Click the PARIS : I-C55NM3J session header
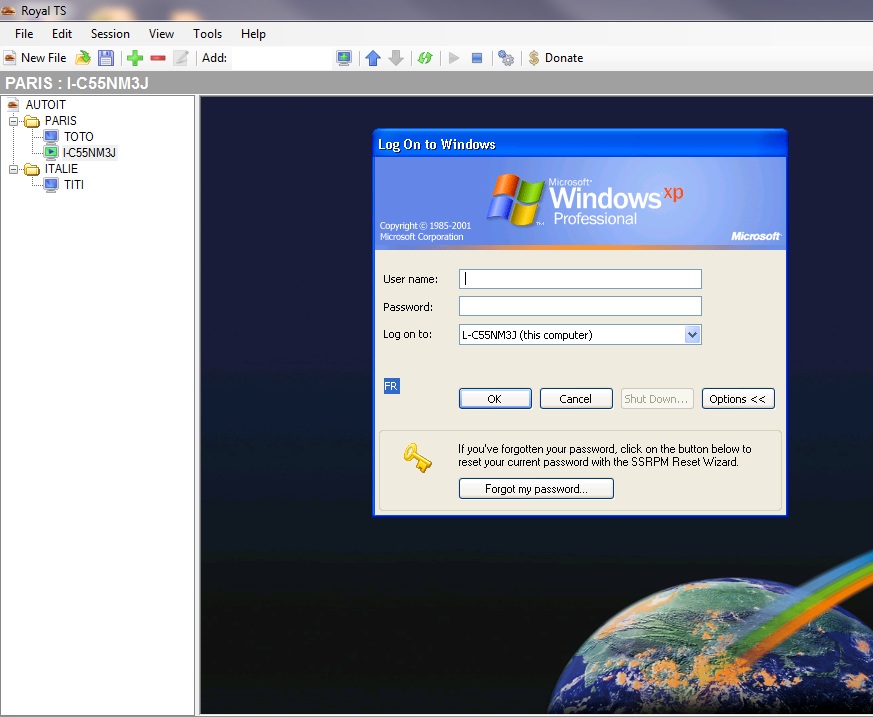Image resolution: width=873 pixels, height=717 pixels. point(77,84)
